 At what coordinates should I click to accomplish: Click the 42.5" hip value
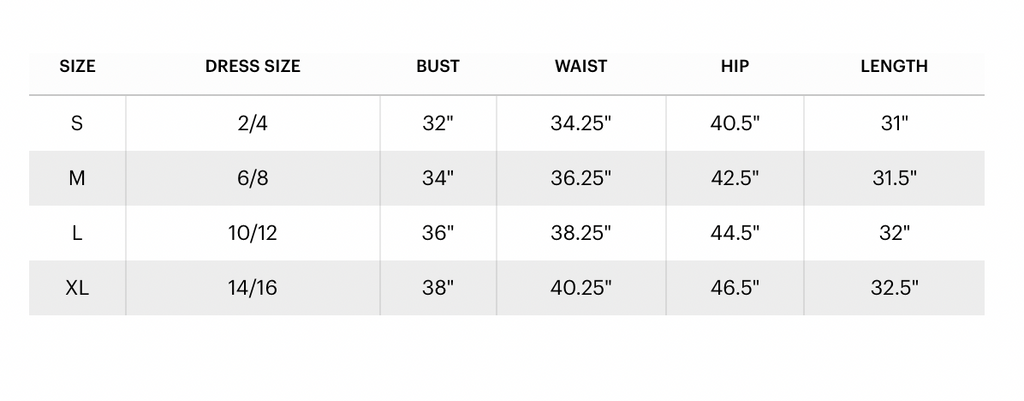[735, 179]
